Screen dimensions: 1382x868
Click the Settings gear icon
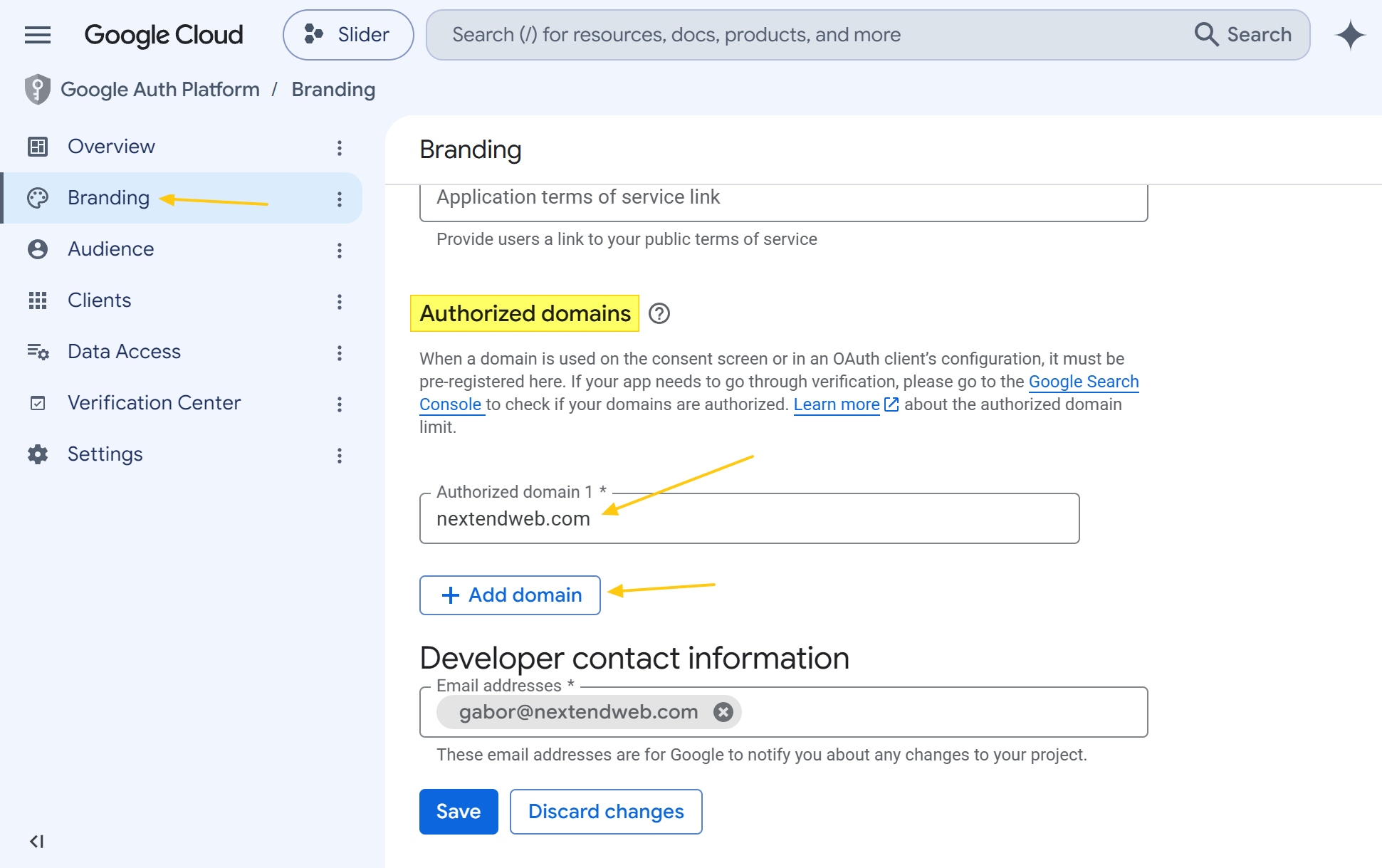(x=38, y=454)
